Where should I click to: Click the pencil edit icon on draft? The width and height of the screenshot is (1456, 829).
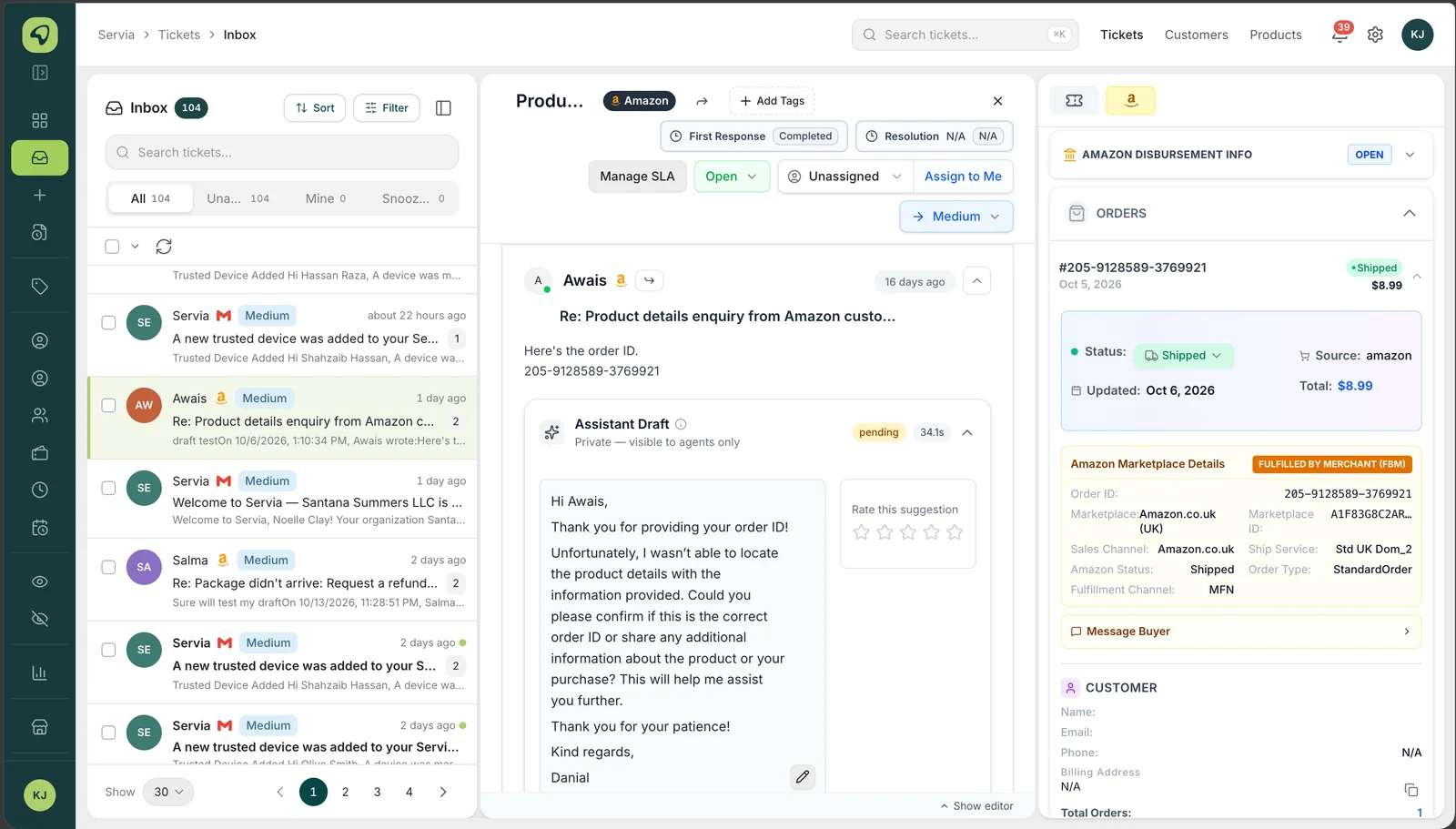point(802,776)
